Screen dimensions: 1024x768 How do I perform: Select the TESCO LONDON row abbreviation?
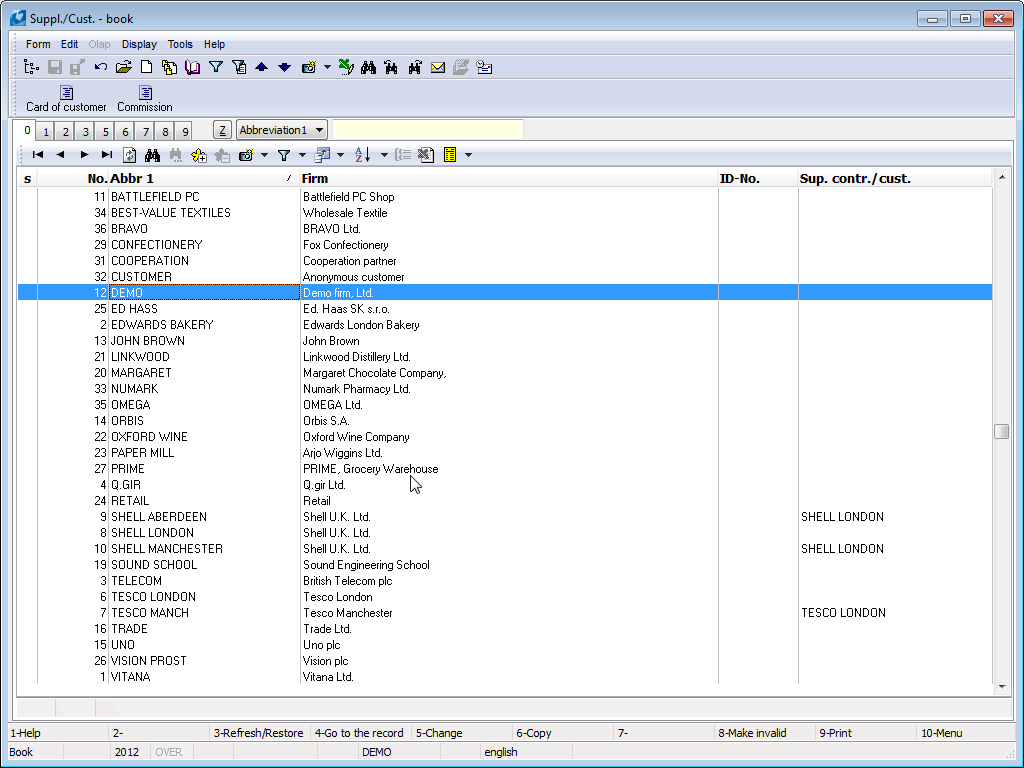pyautogui.click(x=153, y=597)
